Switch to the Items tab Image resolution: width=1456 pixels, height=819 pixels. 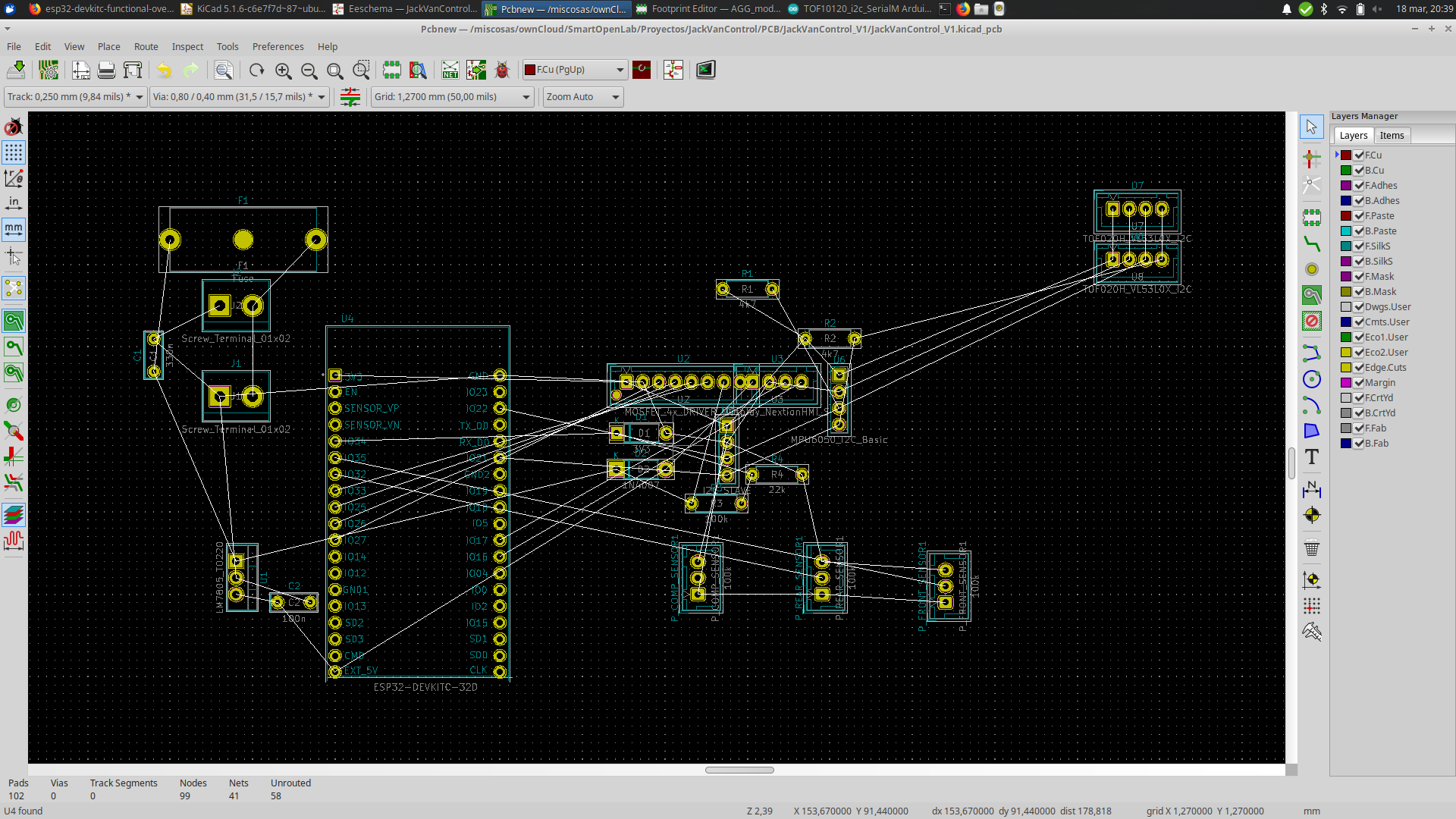pos(1391,135)
